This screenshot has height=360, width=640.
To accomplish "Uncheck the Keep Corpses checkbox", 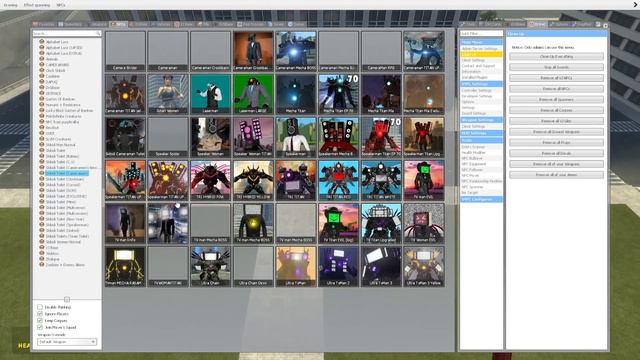I will click(x=40, y=320).
